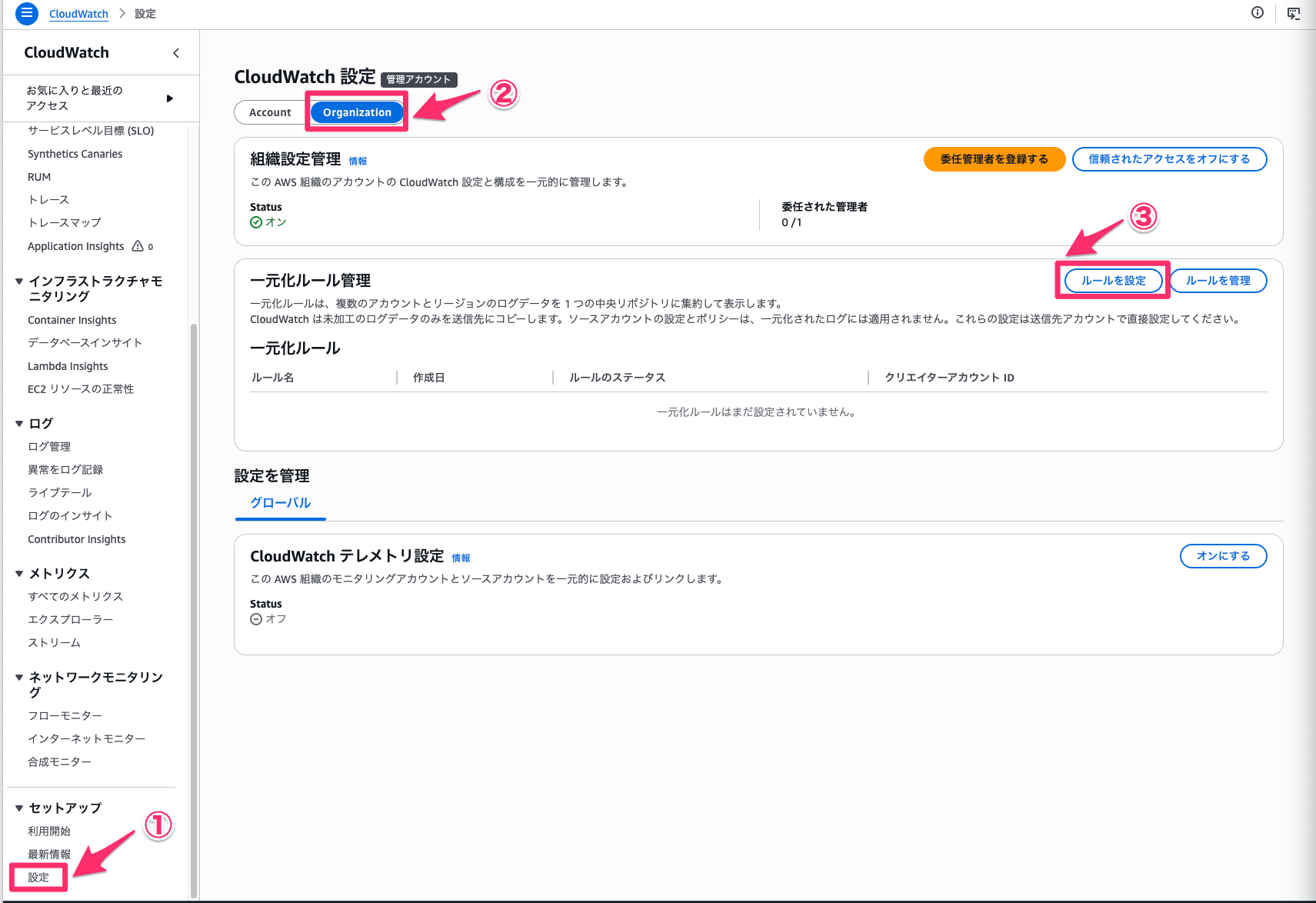Open 設定 under the セットアップ menu
The image size is (1316, 903).
click(x=37, y=877)
